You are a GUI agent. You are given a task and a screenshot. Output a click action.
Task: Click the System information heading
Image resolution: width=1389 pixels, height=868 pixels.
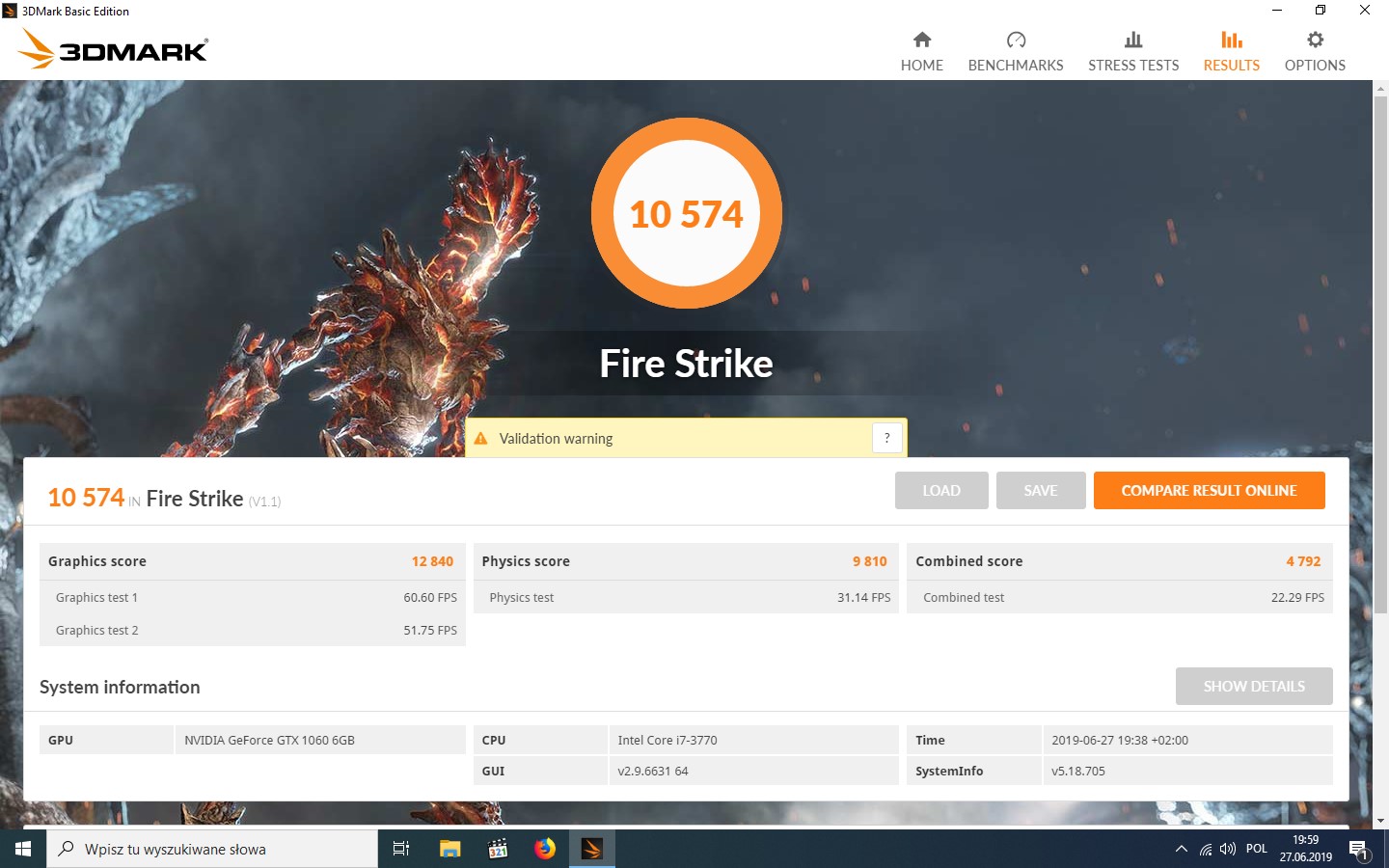point(120,687)
